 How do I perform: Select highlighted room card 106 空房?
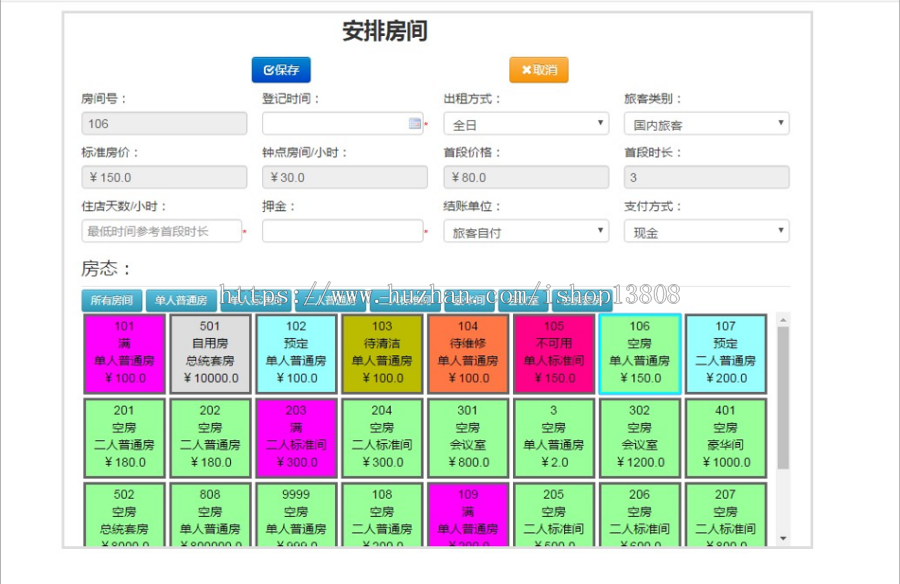coord(640,354)
